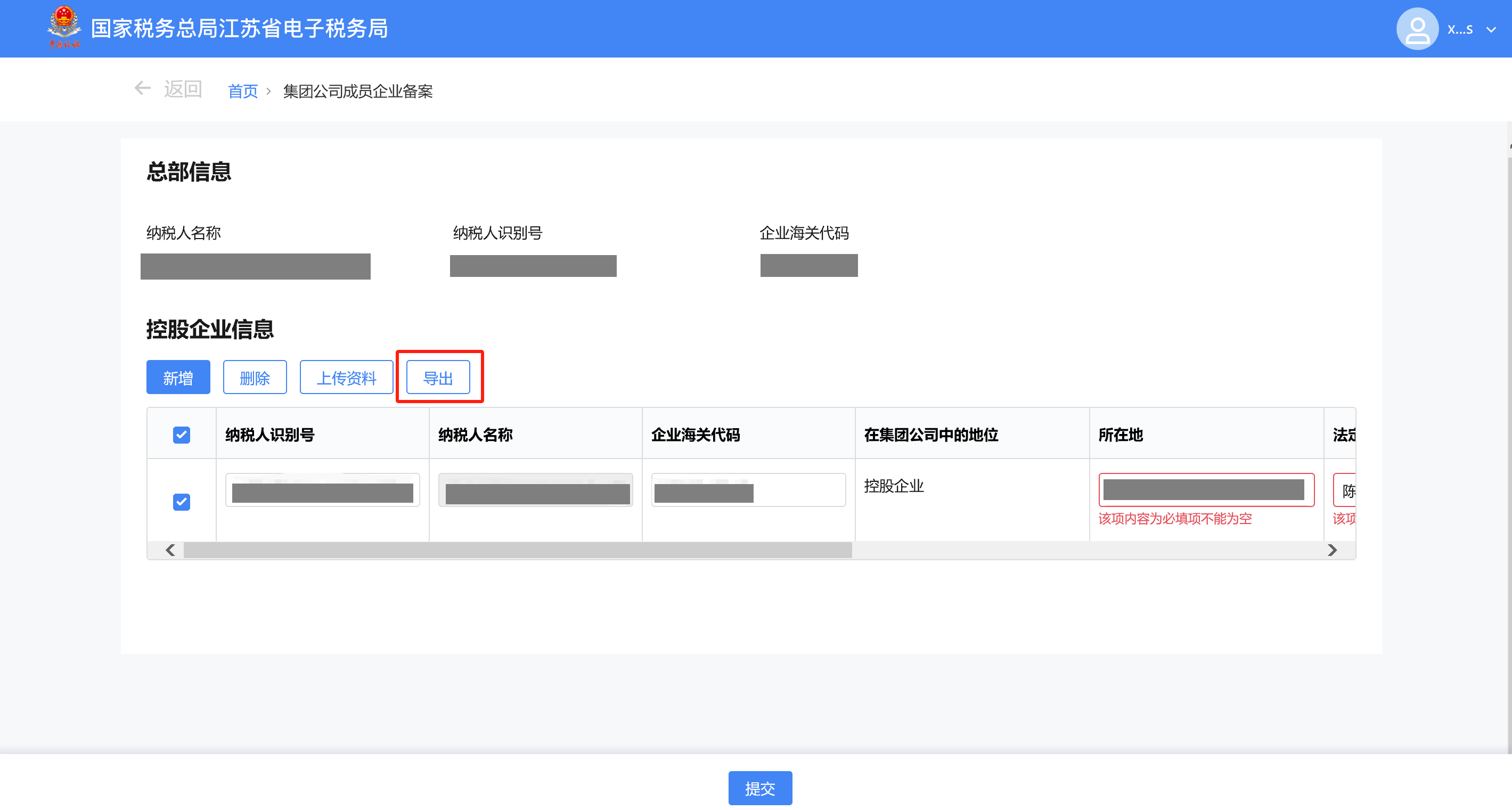Viewport: 1512px width, 810px height.
Task: Uncheck the first row checkbox
Action: [x=182, y=501]
